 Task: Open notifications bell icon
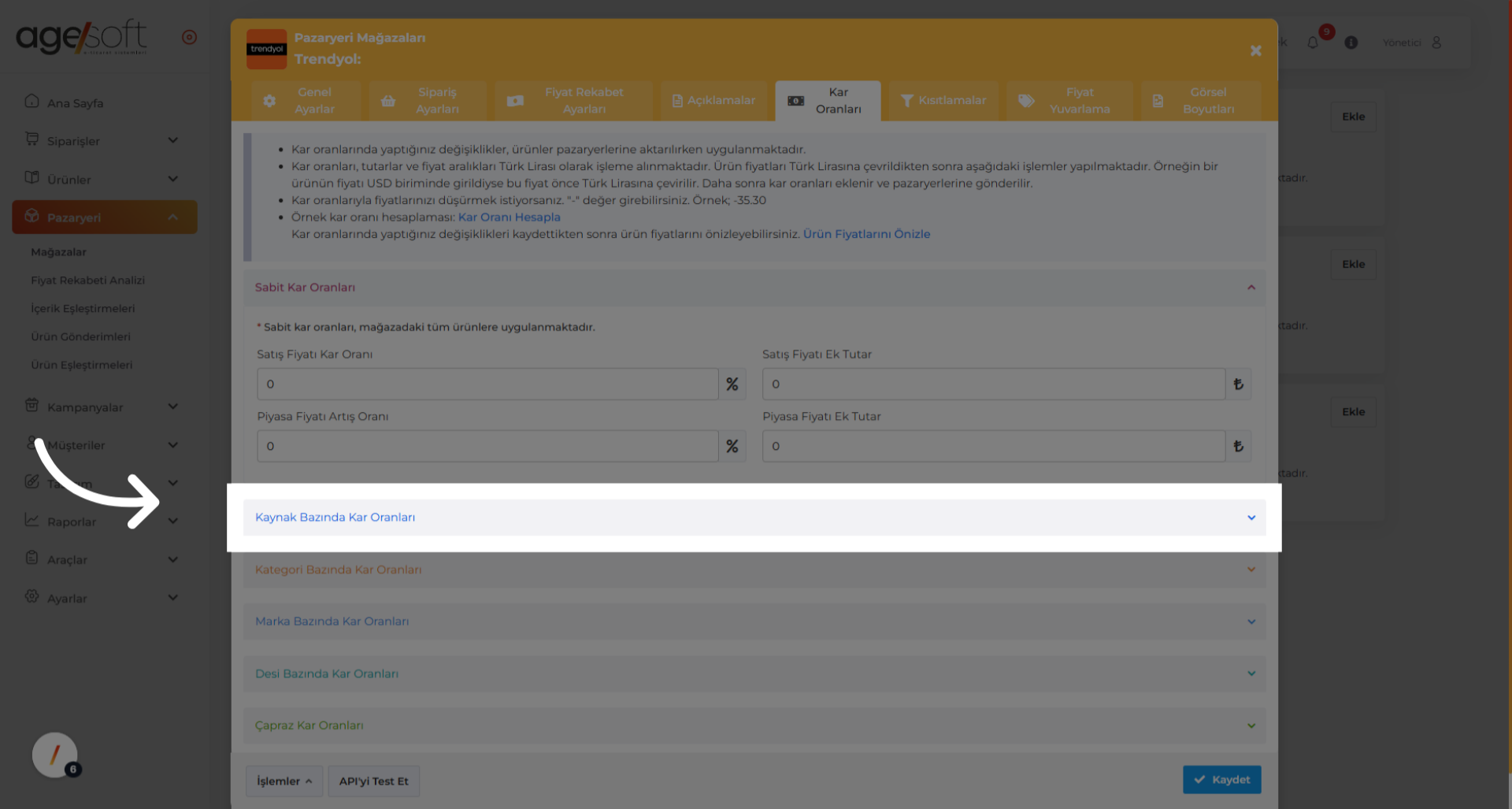pos(1312,43)
